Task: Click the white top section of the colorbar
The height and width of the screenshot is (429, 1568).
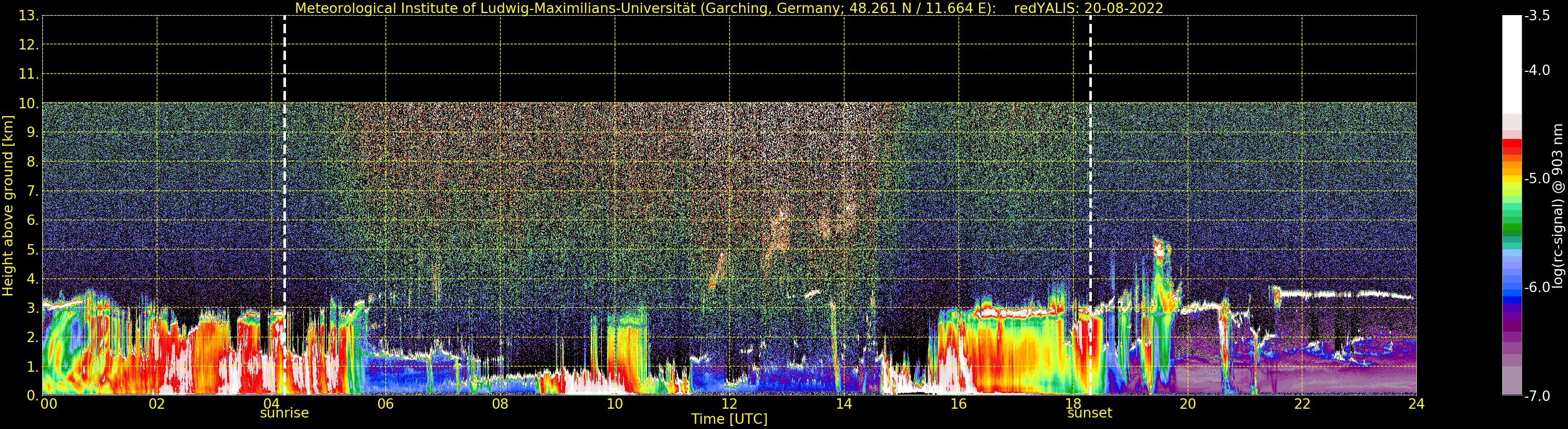Action: [1512, 64]
